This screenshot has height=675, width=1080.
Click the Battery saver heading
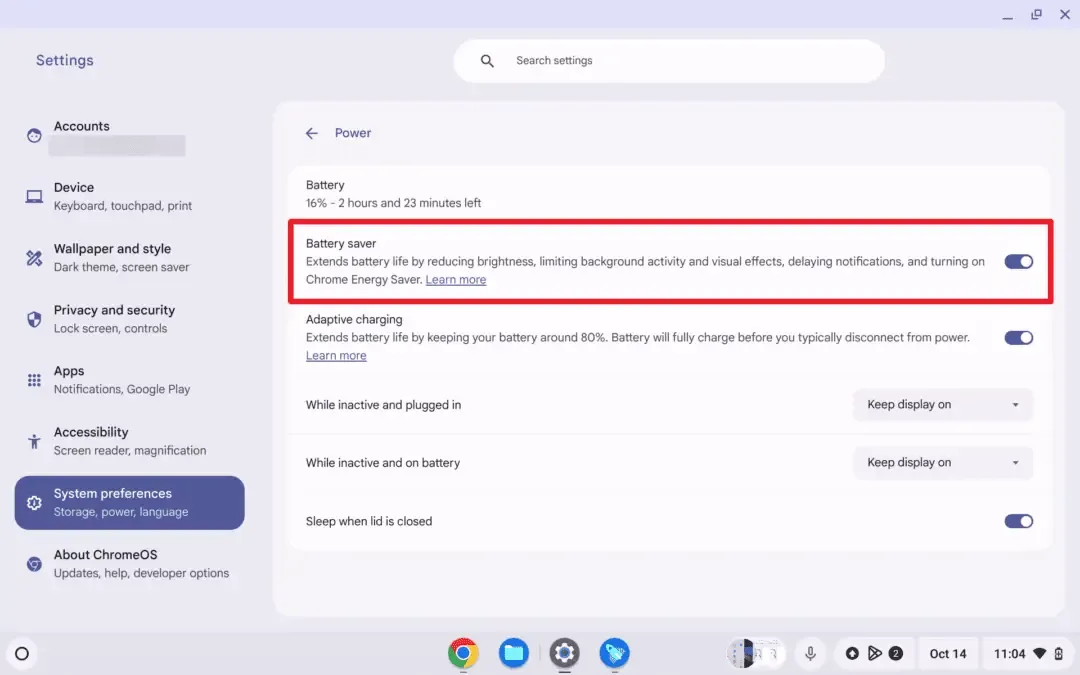tap(341, 244)
